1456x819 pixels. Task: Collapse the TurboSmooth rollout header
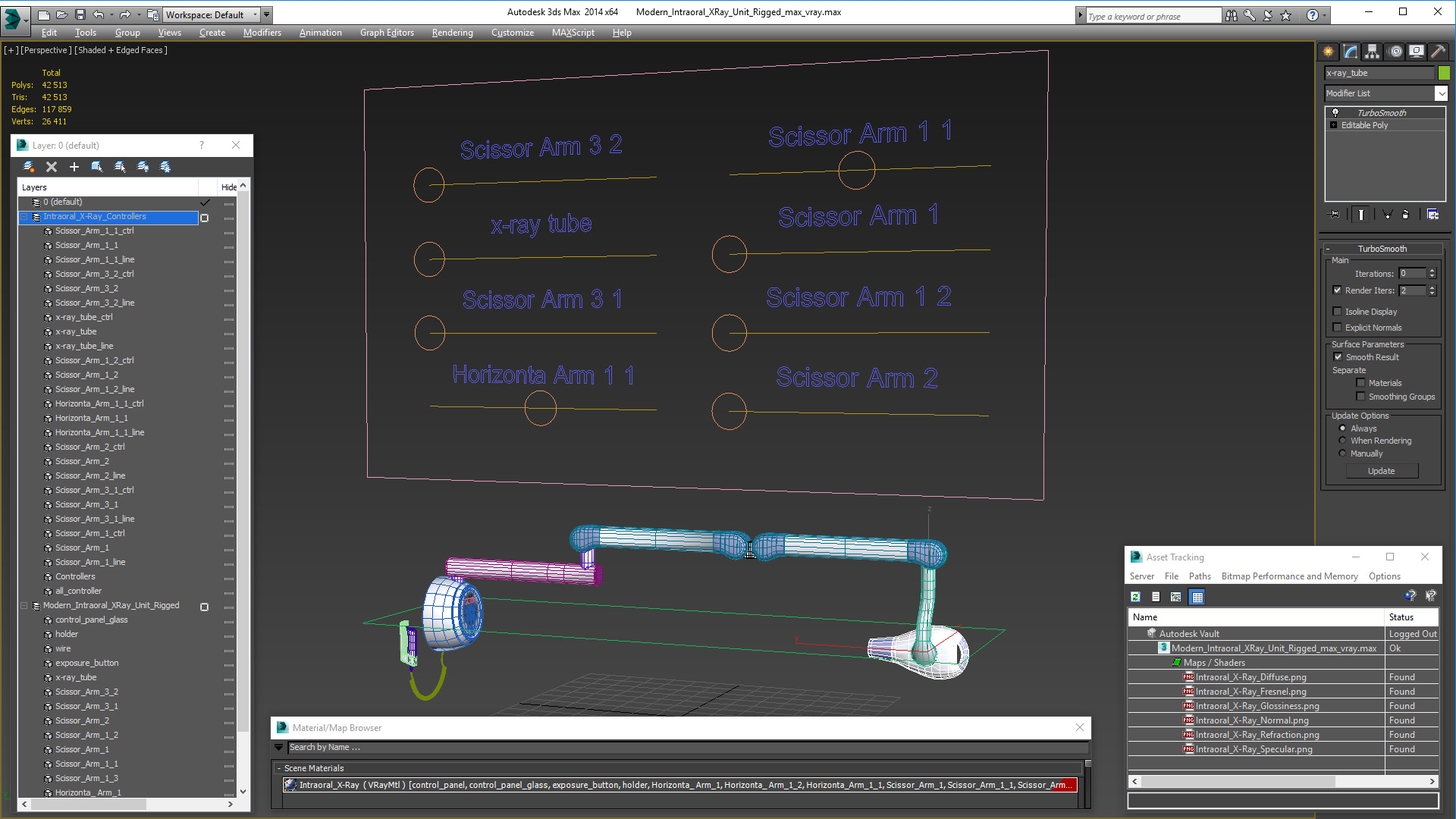(x=1382, y=249)
